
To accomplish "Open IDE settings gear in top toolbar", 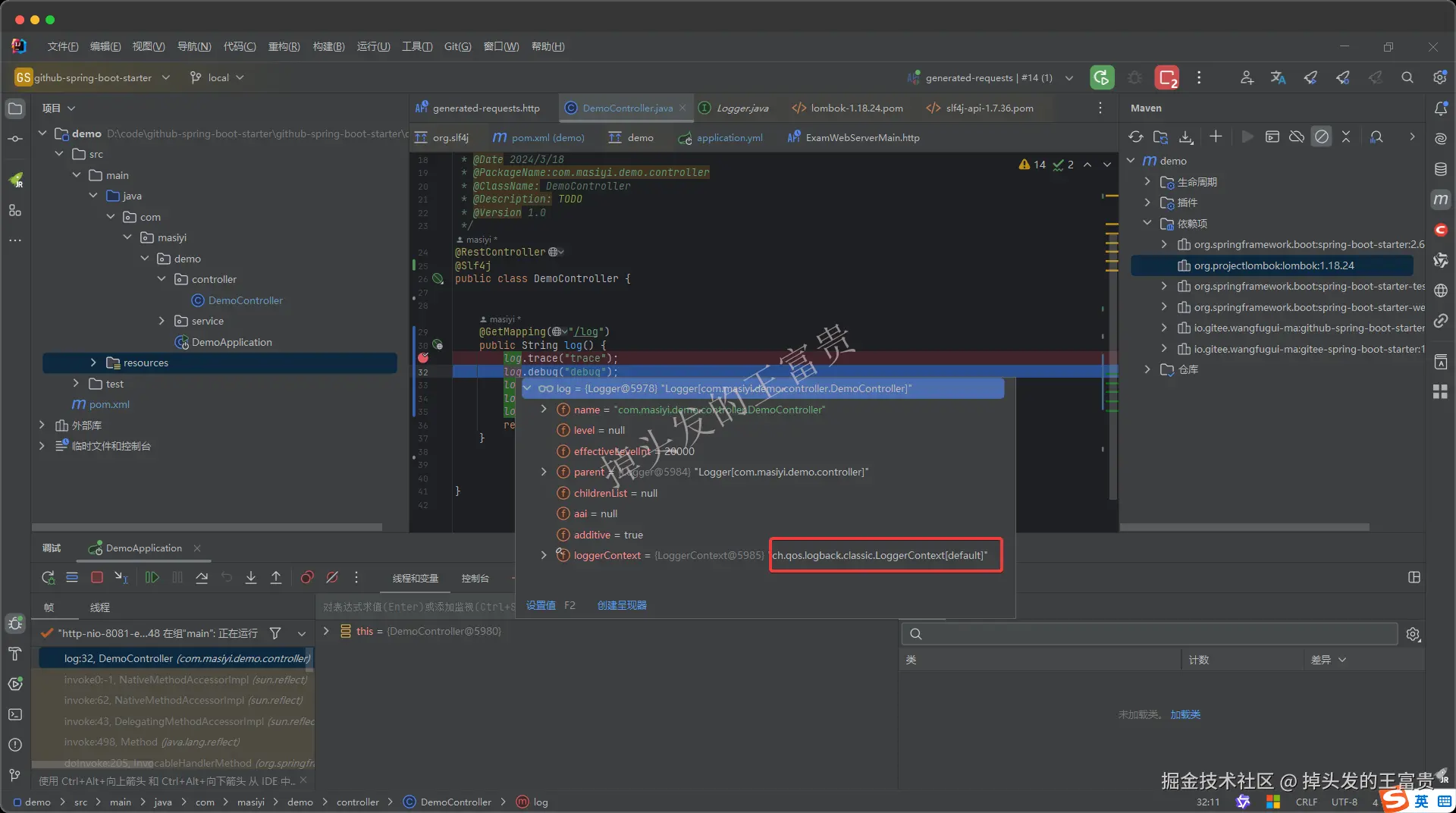I will pos(1440,77).
